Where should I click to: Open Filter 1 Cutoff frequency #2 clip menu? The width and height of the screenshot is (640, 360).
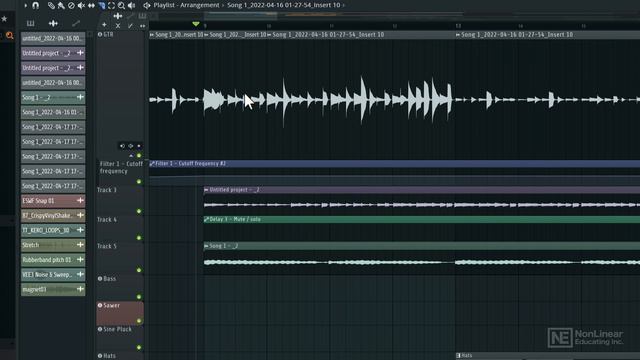[x=152, y=164]
